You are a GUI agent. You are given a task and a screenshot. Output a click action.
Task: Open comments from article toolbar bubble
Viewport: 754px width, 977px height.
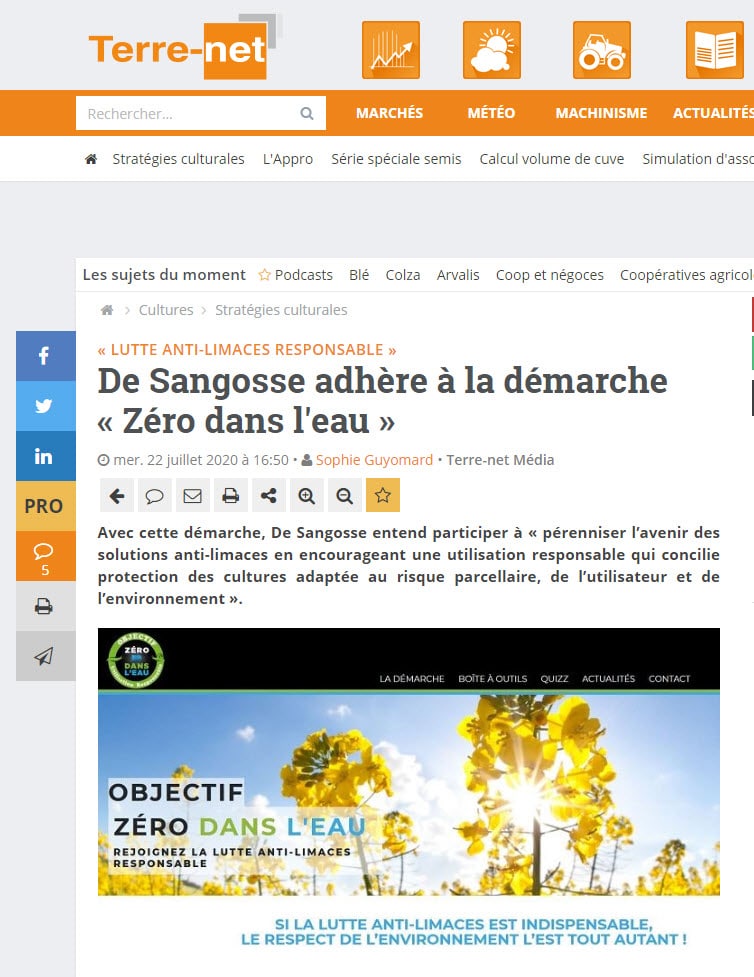tap(155, 495)
